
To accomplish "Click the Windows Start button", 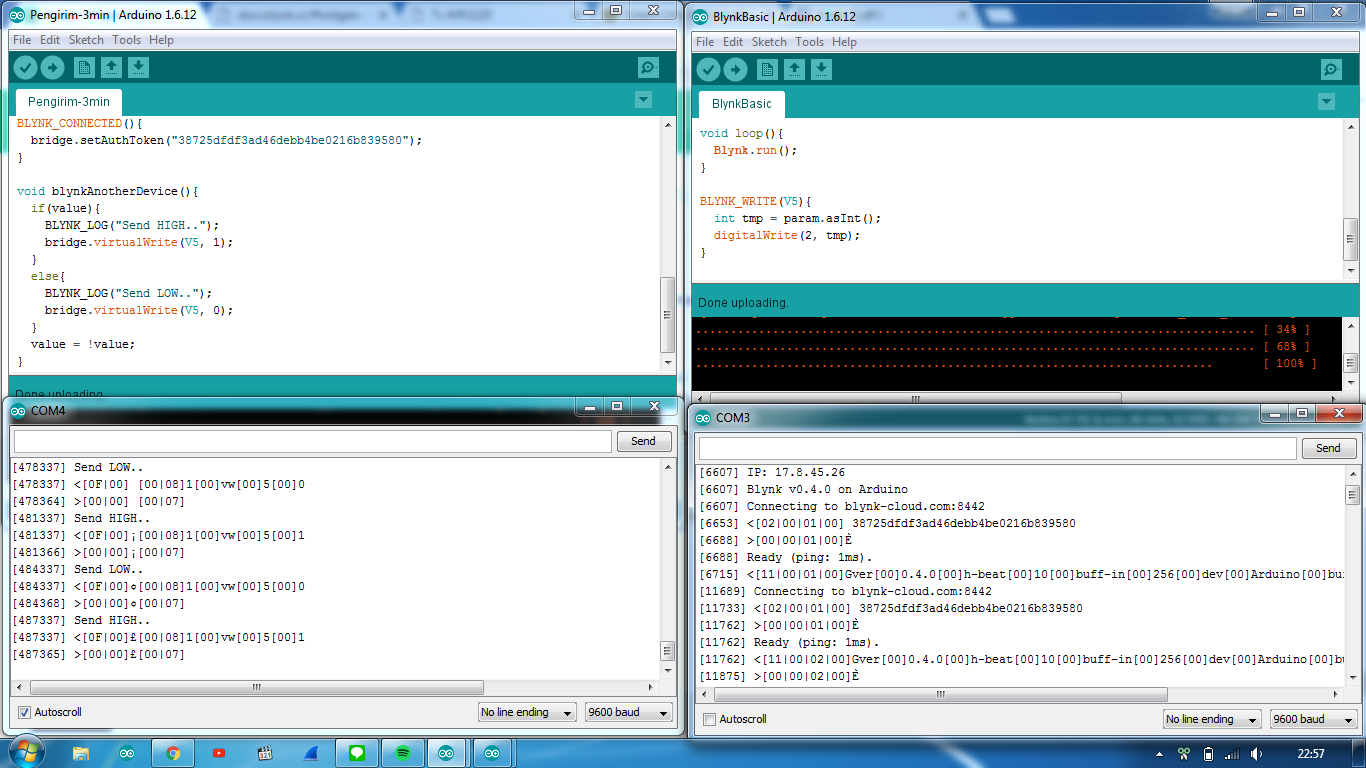I will click(25, 752).
